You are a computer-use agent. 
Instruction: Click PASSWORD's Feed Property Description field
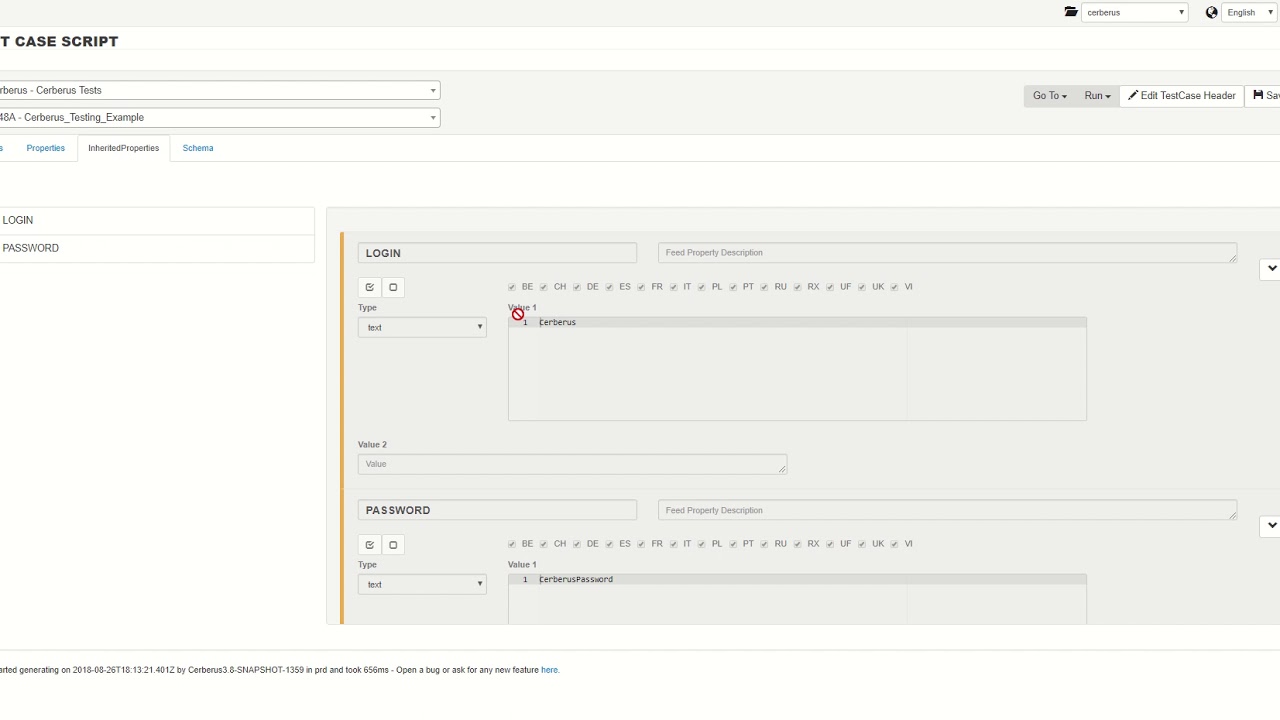947,510
